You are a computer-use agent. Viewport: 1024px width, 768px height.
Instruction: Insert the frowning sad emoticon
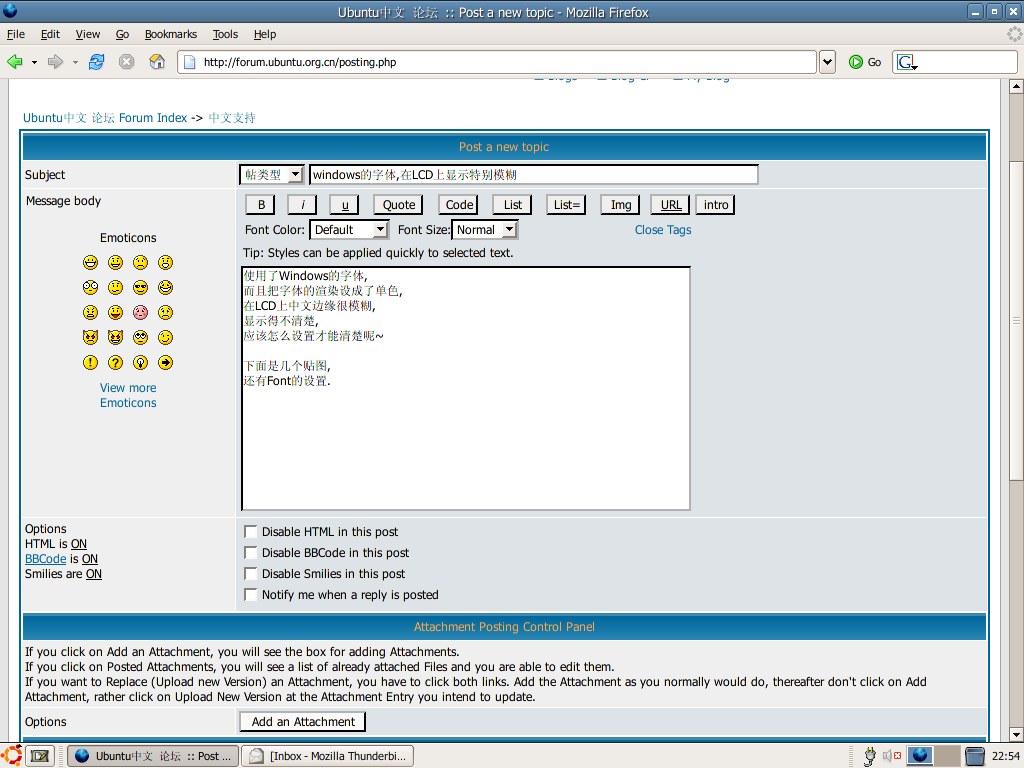click(140, 263)
